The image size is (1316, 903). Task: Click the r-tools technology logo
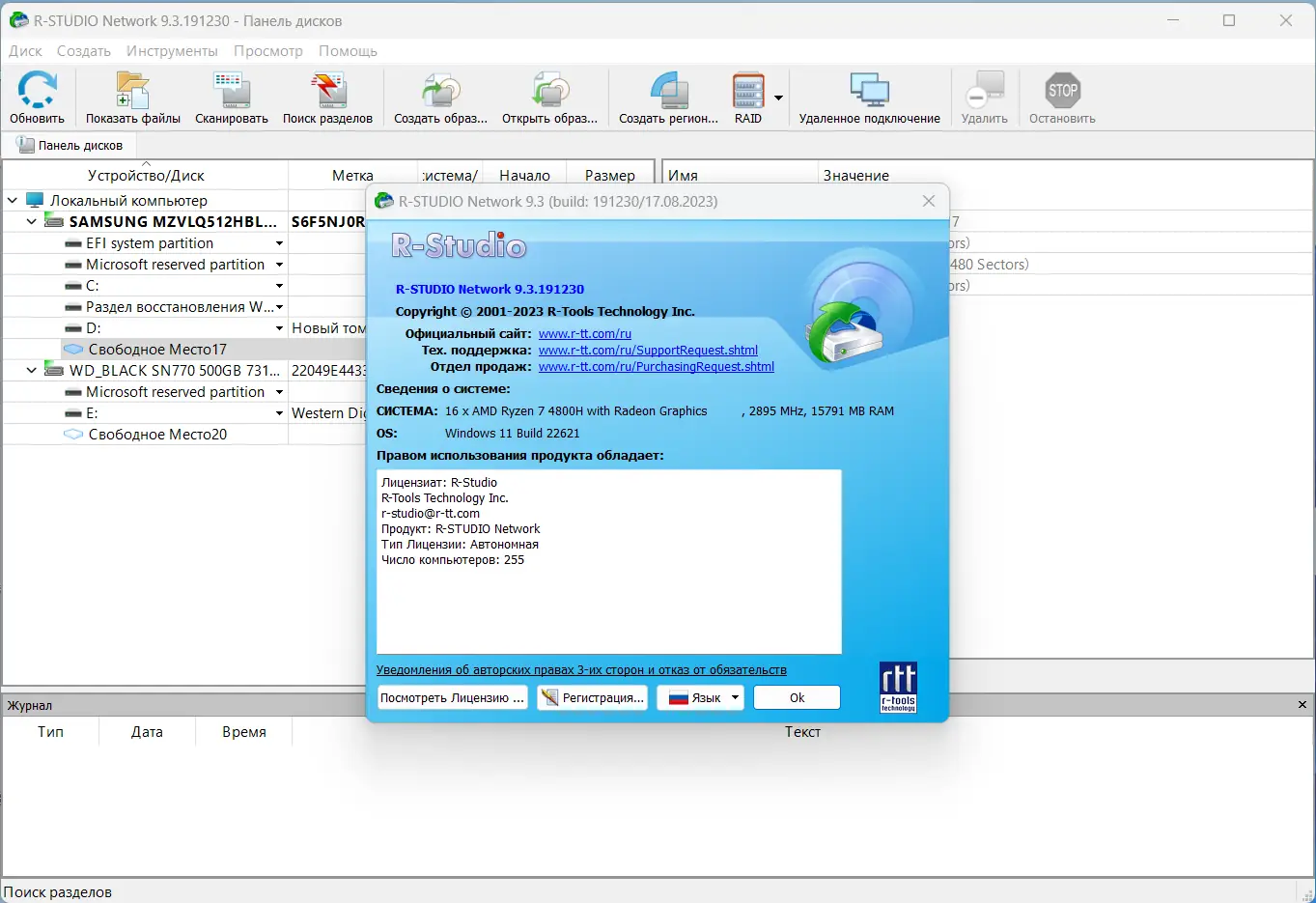(x=898, y=688)
